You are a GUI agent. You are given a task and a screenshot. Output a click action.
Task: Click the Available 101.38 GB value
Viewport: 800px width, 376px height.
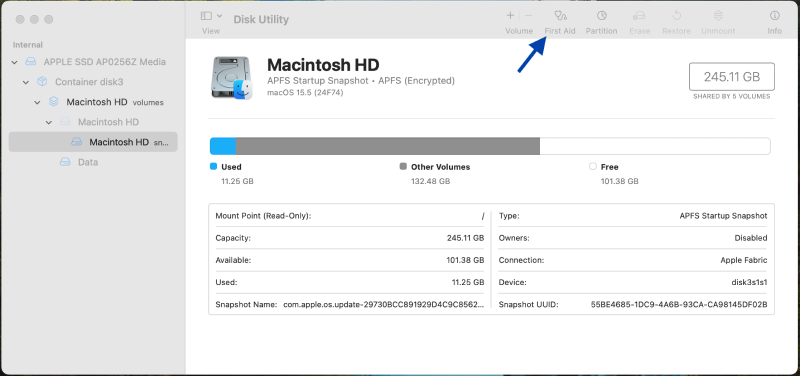465,260
